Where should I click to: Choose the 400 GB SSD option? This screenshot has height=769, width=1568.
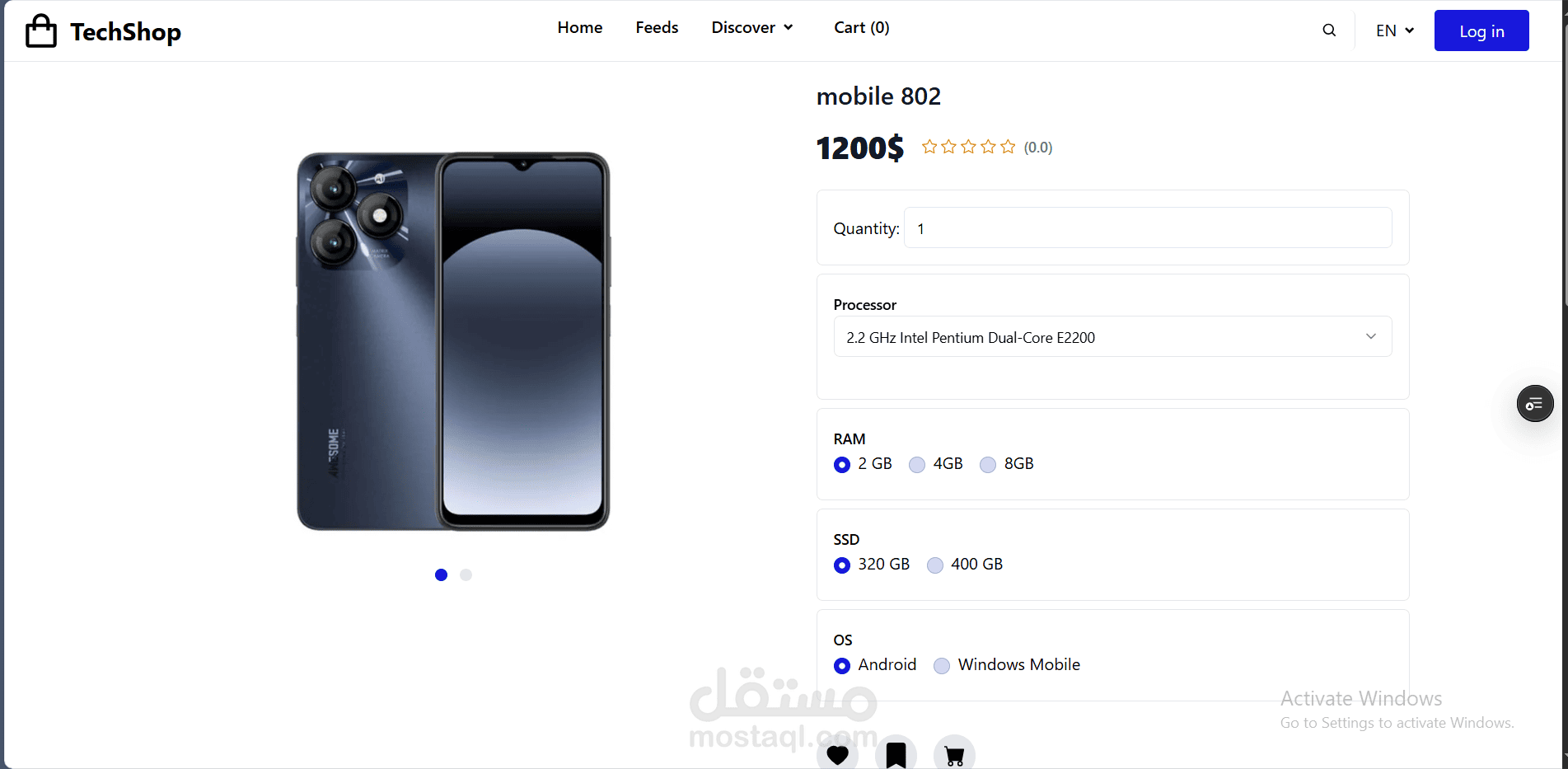coord(935,565)
